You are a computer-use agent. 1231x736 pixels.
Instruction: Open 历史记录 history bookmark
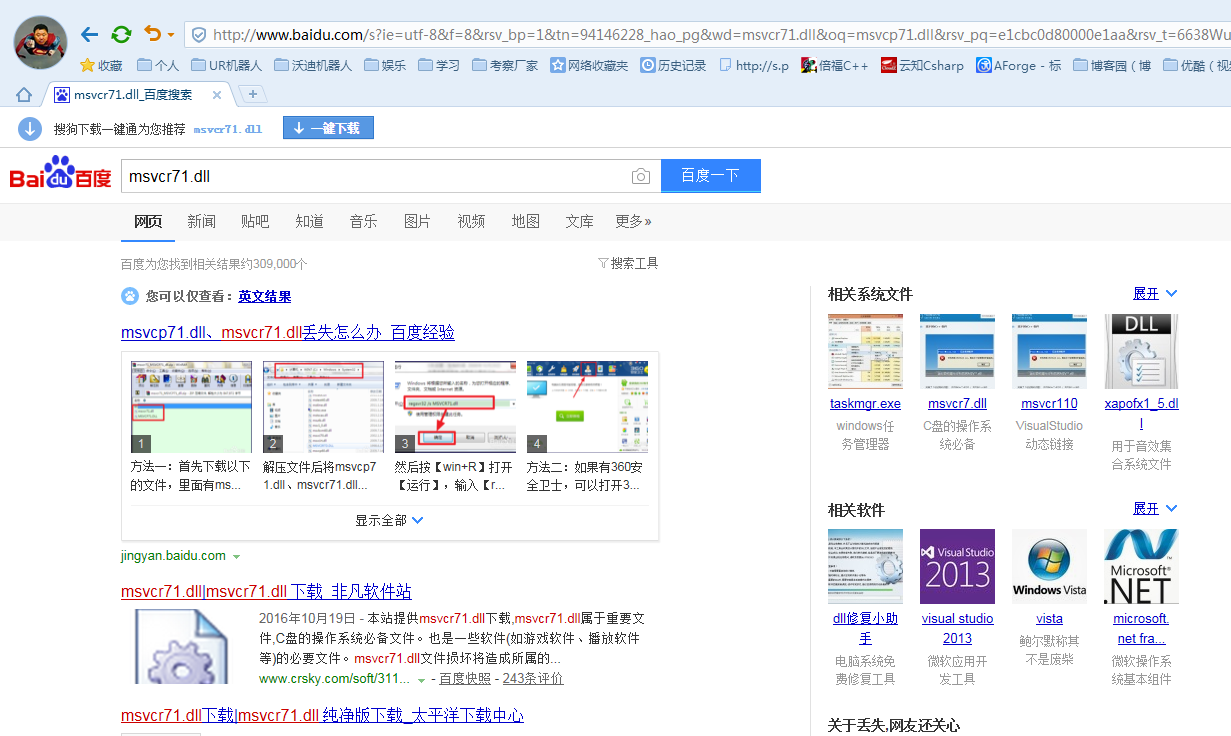pyautogui.click(x=673, y=66)
